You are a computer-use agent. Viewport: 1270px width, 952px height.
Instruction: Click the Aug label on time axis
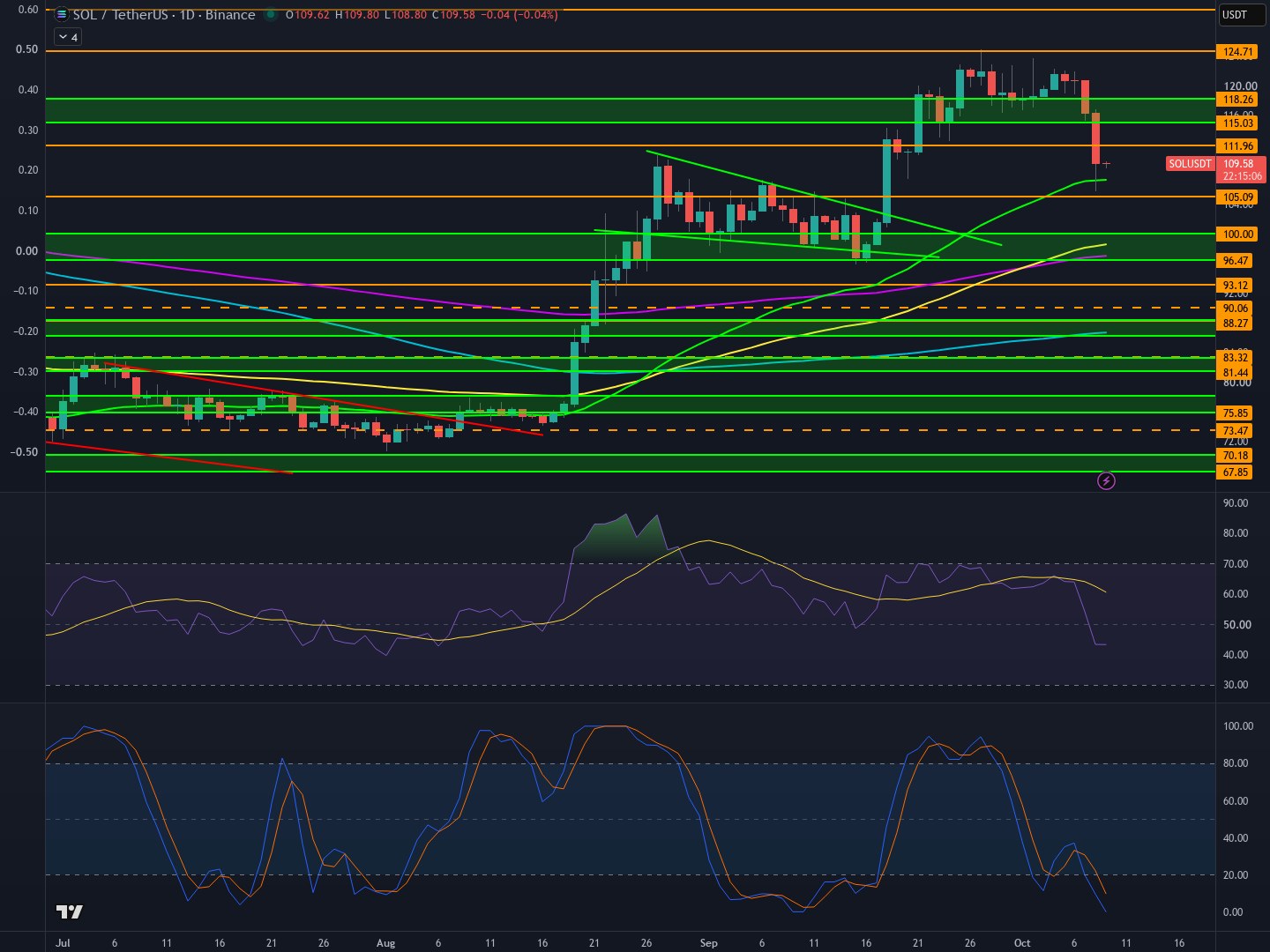[x=385, y=942]
